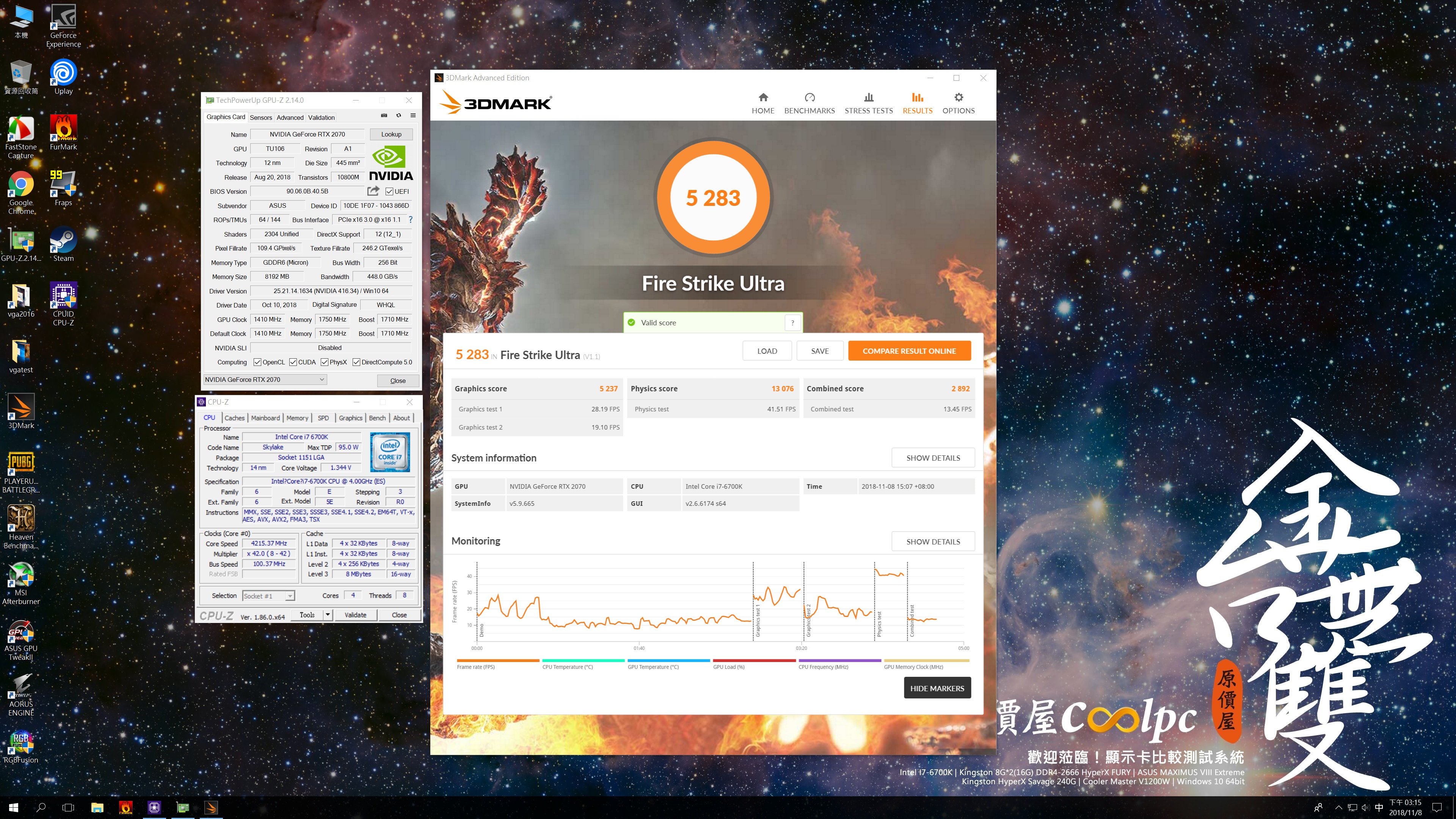
Task: Open the SPD tab in CPU-Z
Action: point(323,418)
